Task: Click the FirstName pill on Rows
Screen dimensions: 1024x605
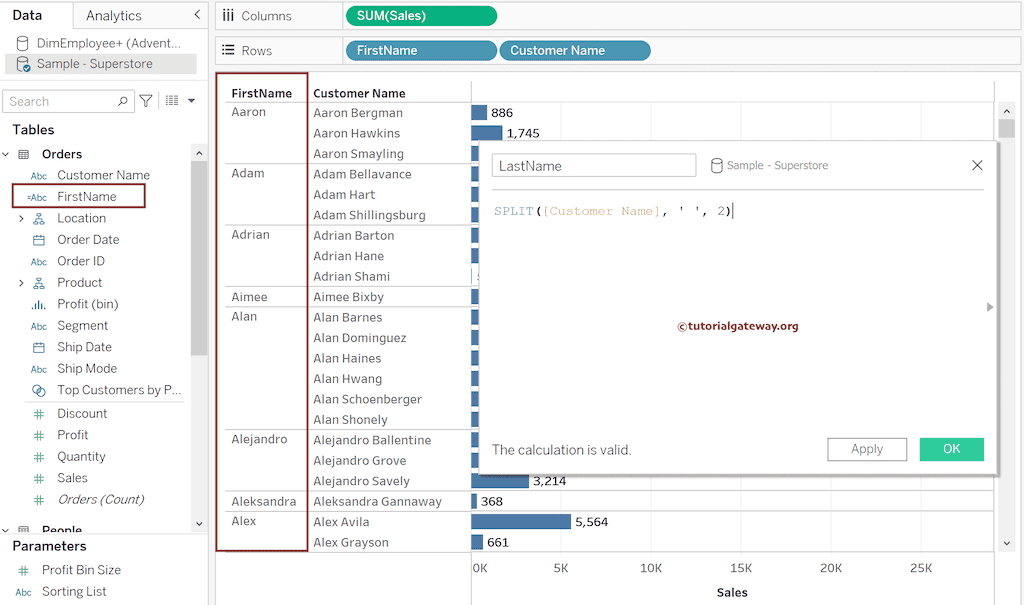Action: coord(421,50)
